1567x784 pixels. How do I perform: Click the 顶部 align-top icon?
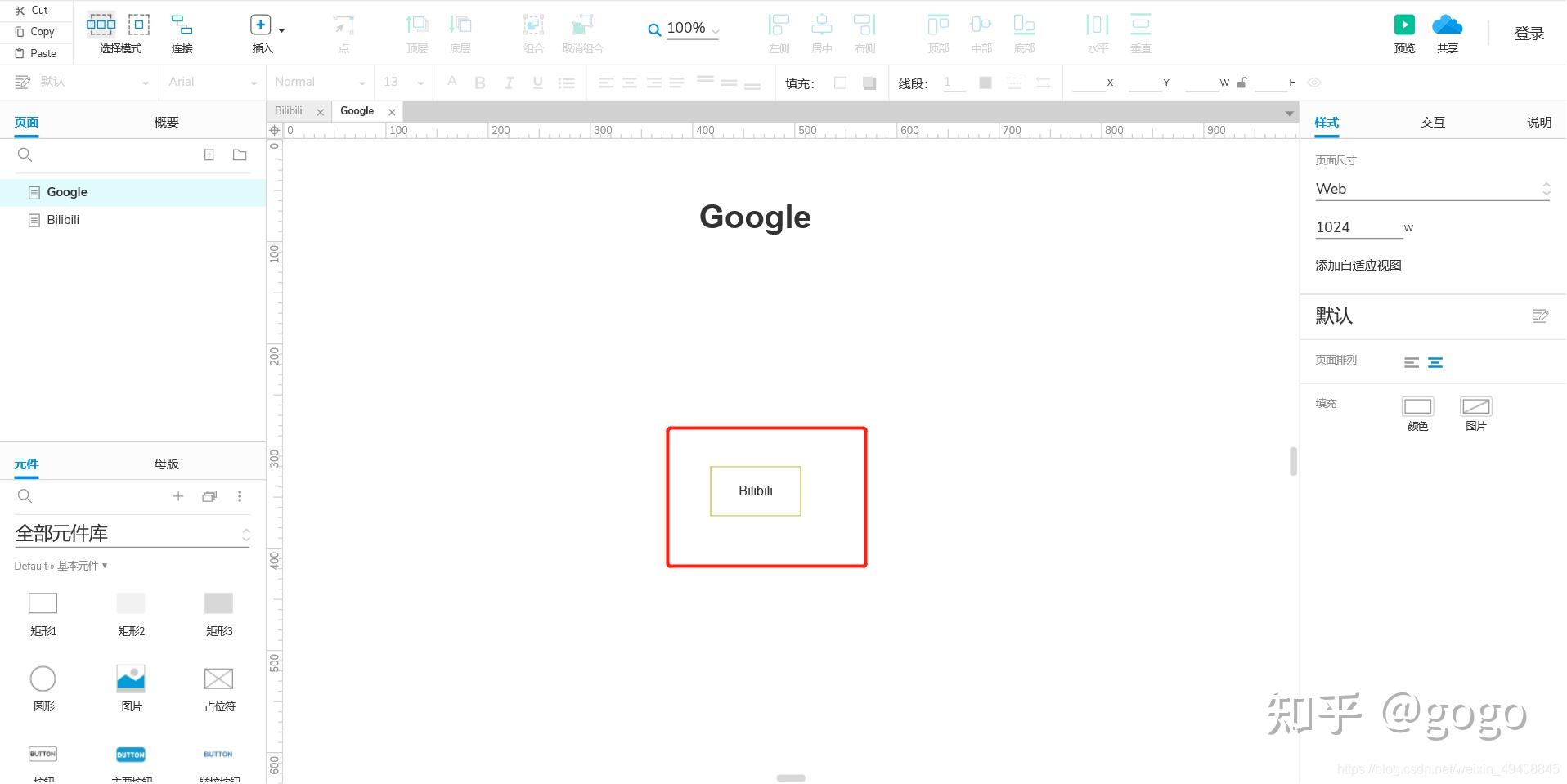pyautogui.click(x=938, y=25)
